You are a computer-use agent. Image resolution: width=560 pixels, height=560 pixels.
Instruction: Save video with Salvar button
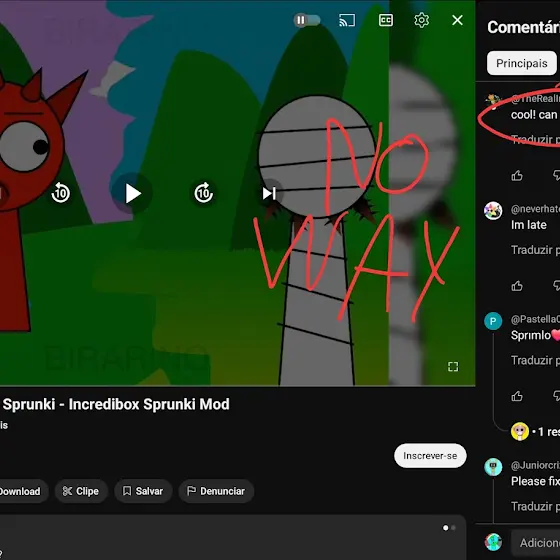pyautogui.click(x=143, y=491)
